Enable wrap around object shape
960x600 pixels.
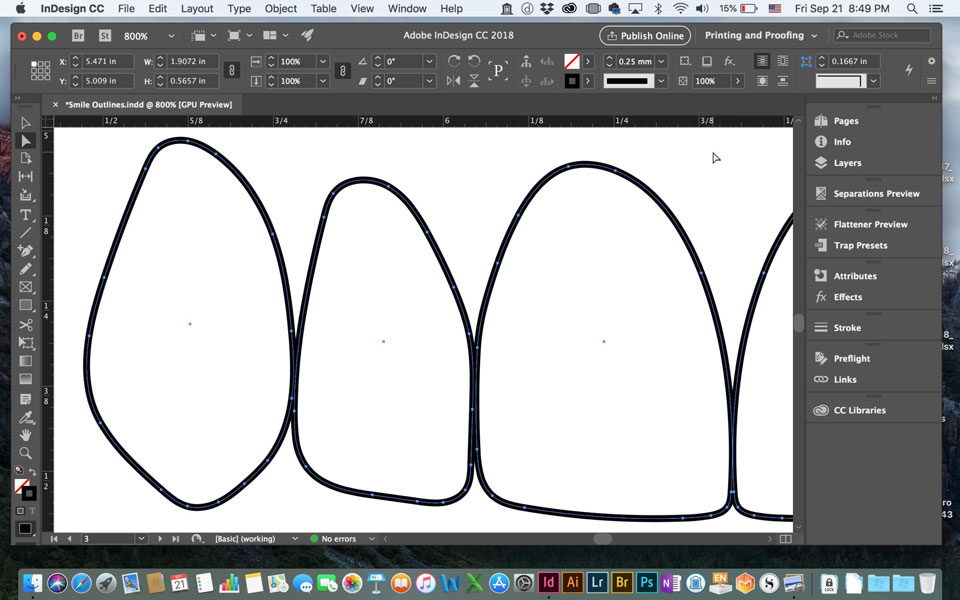pos(762,81)
